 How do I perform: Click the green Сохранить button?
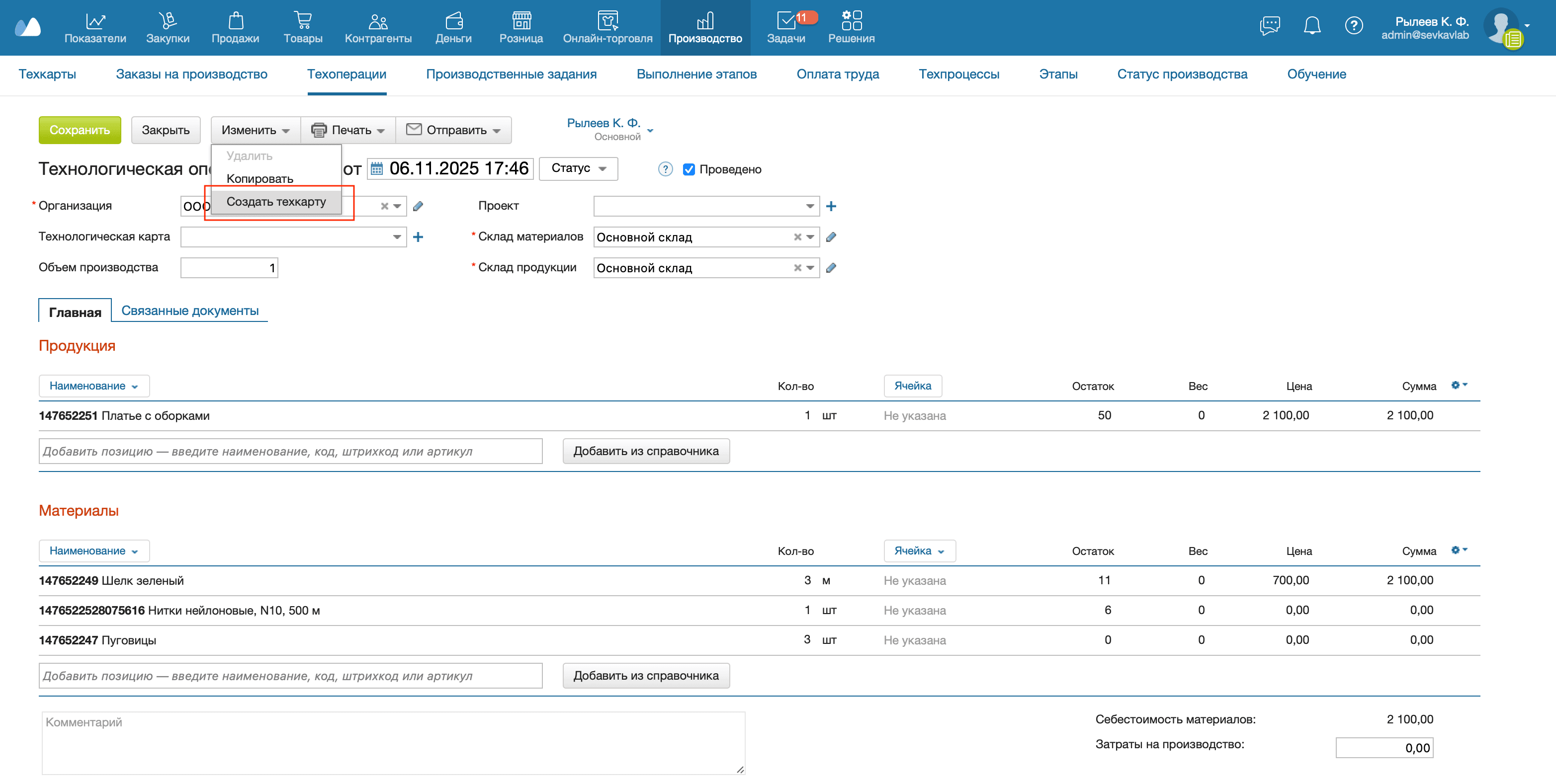pyautogui.click(x=80, y=130)
